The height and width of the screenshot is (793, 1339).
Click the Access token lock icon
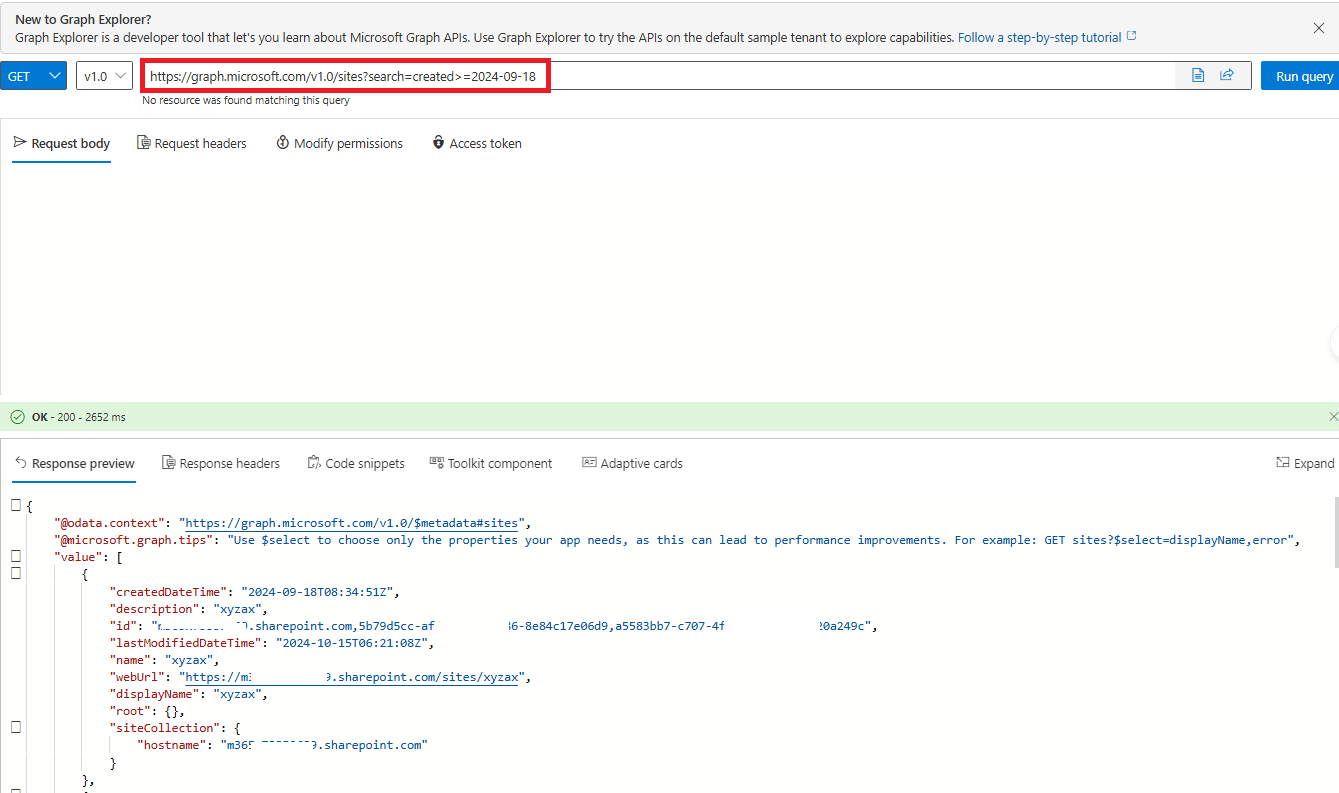tap(438, 143)
